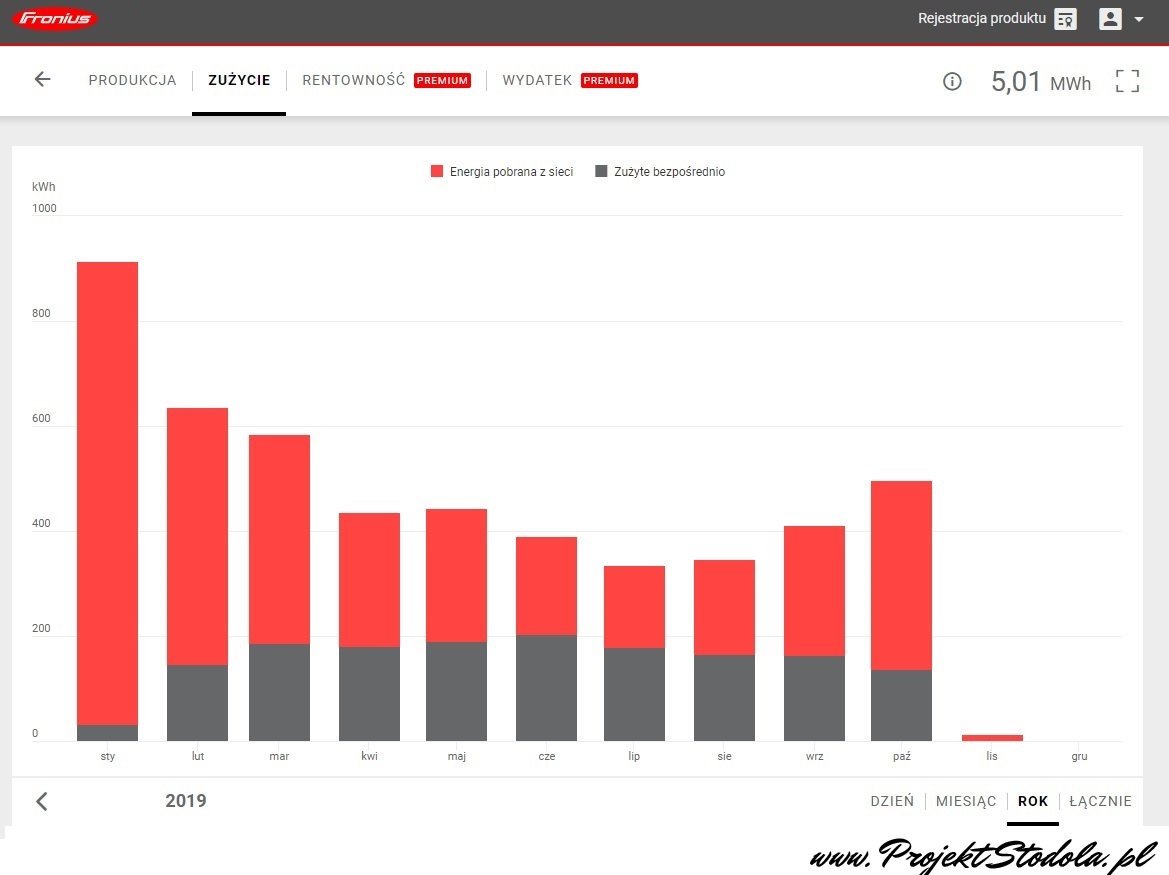Viewport: 1169px width, 875px height.
Task: Open the Rentowność premium tab
Action: point(354,81)
